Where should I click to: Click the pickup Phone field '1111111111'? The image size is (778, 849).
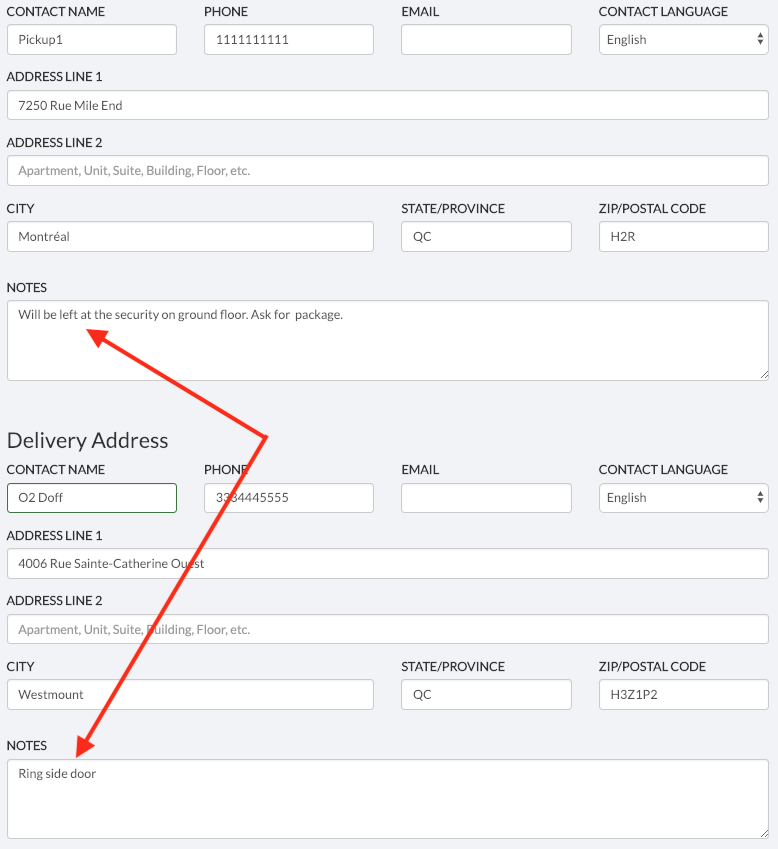pyautogui.click(x=289, y=40)
